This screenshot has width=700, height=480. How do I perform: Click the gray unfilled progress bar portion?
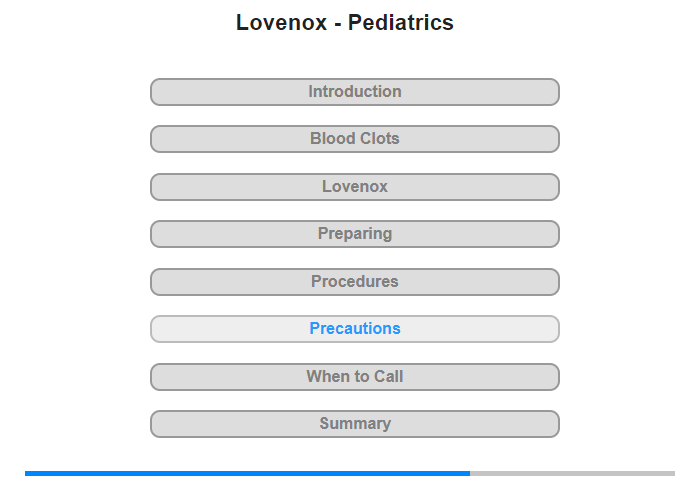click(572, 473)
